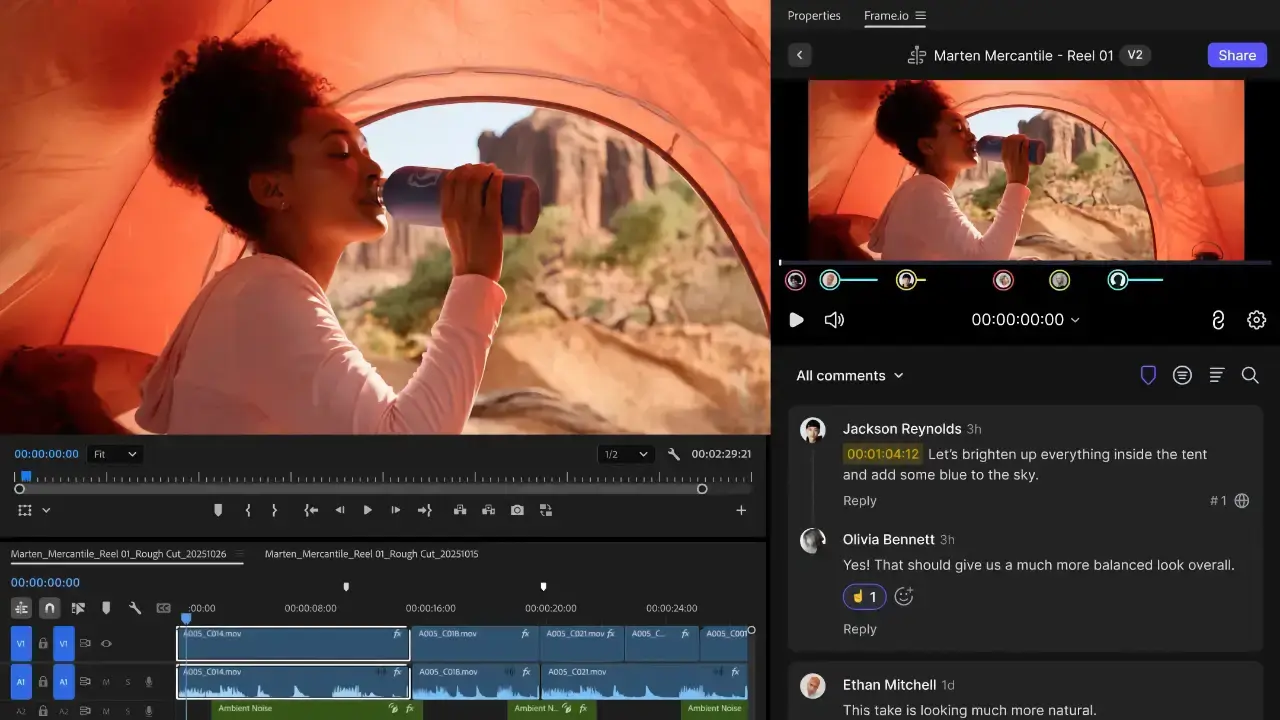Switch to the Properties tab

click(x=814, y=16)
